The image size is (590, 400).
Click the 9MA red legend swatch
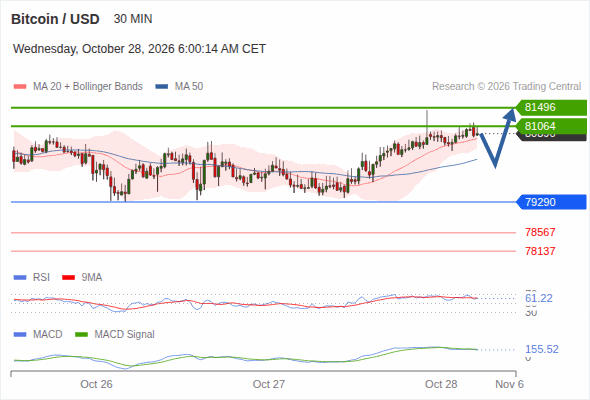[68, 278]
